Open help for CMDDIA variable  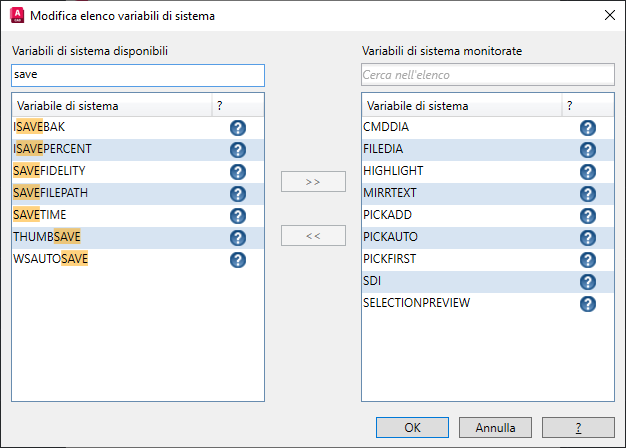tap(588, 128)
